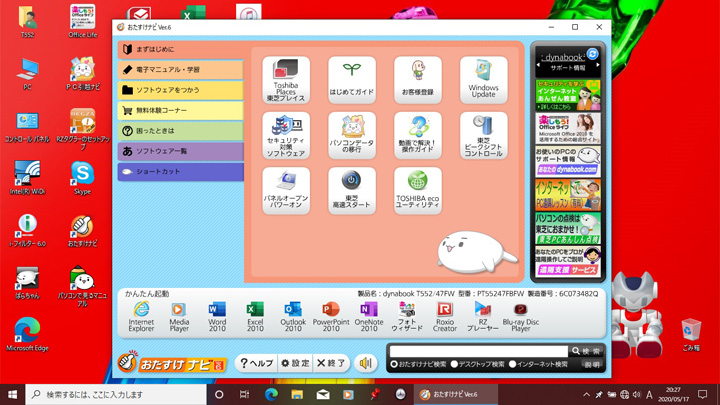Viewport: 720px width, 405px height.
Task: Start Word 2010 from かんたん起動
Action: 217,317
